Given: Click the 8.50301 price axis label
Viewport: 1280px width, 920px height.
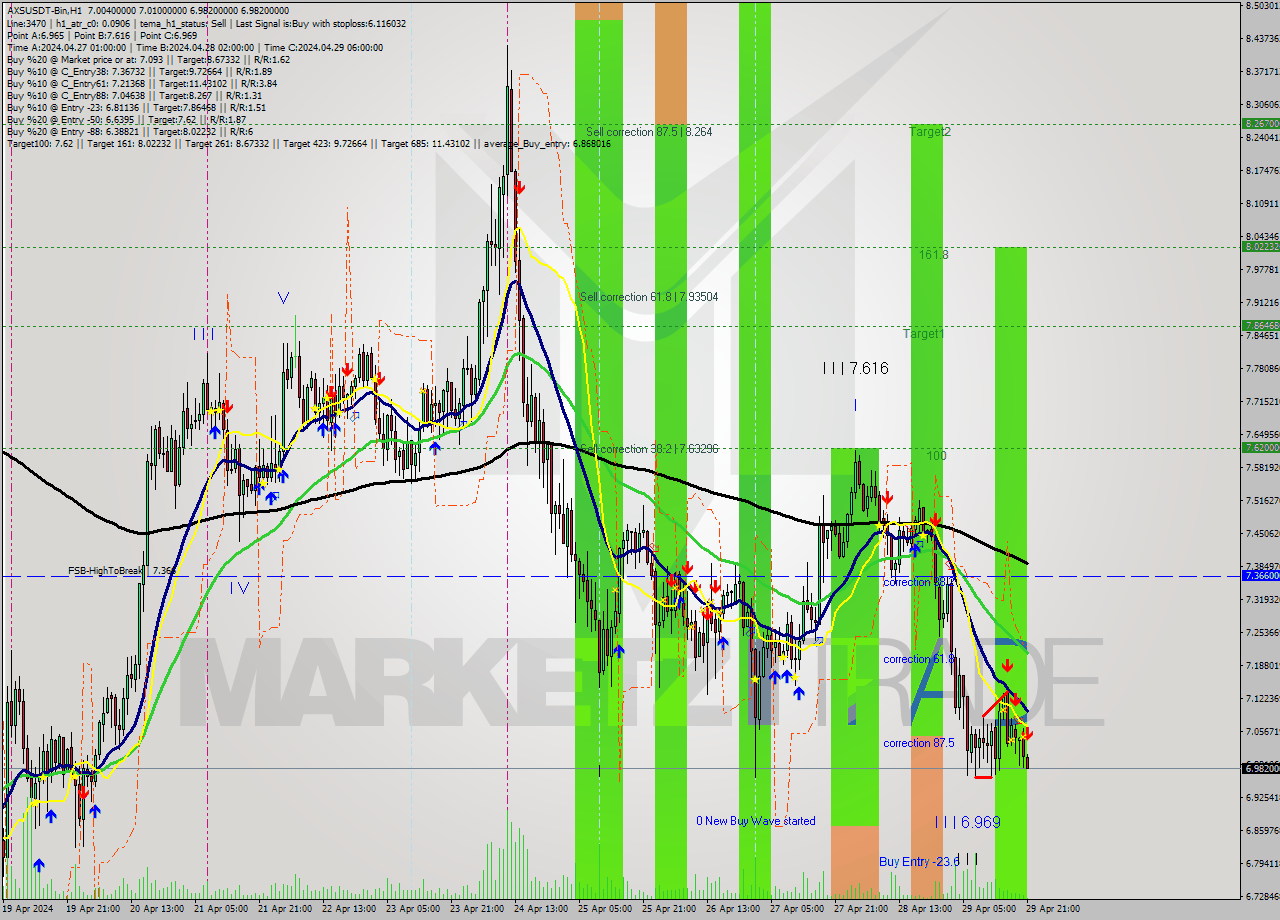Looking at the screenshot, I should click(1262, 6).
